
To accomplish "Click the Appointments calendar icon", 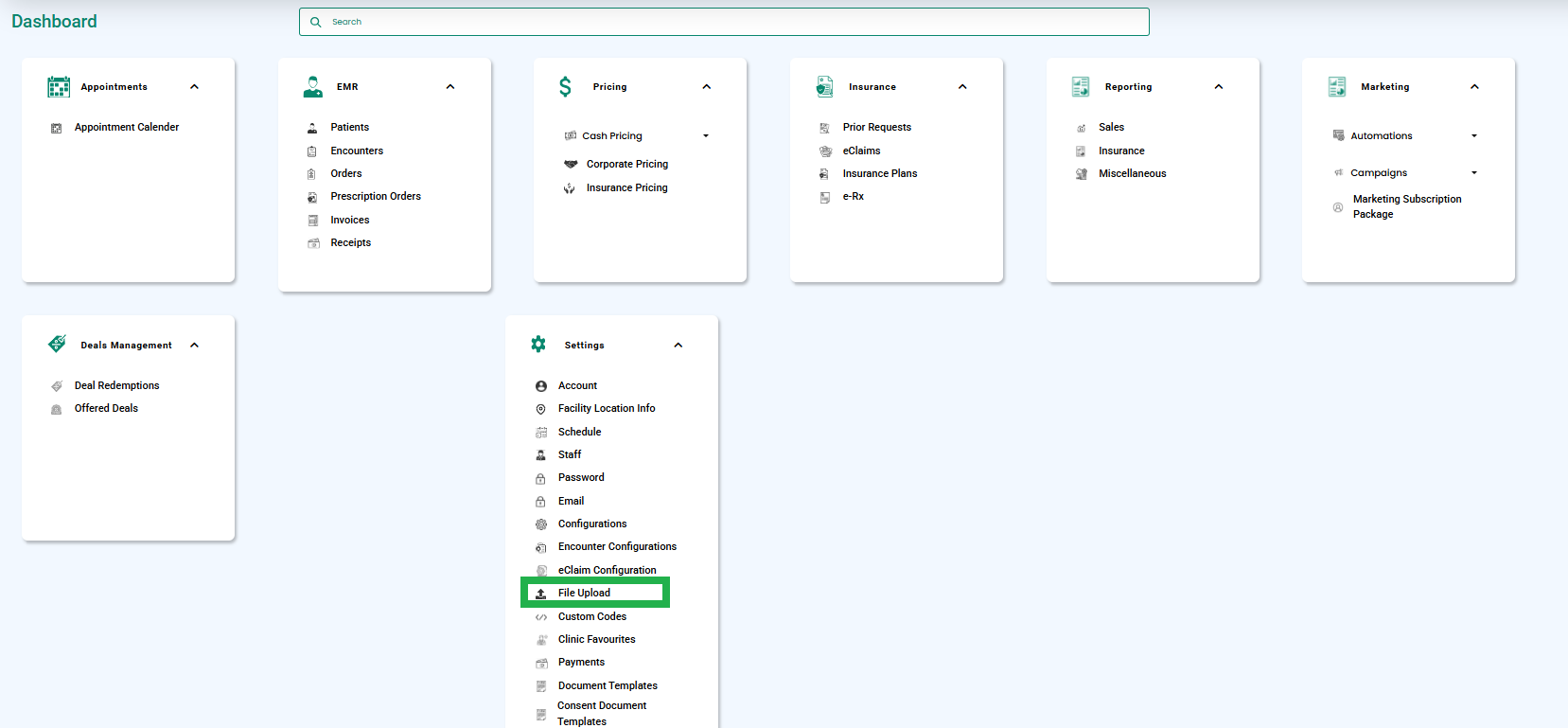I will (x=59, y=87).
